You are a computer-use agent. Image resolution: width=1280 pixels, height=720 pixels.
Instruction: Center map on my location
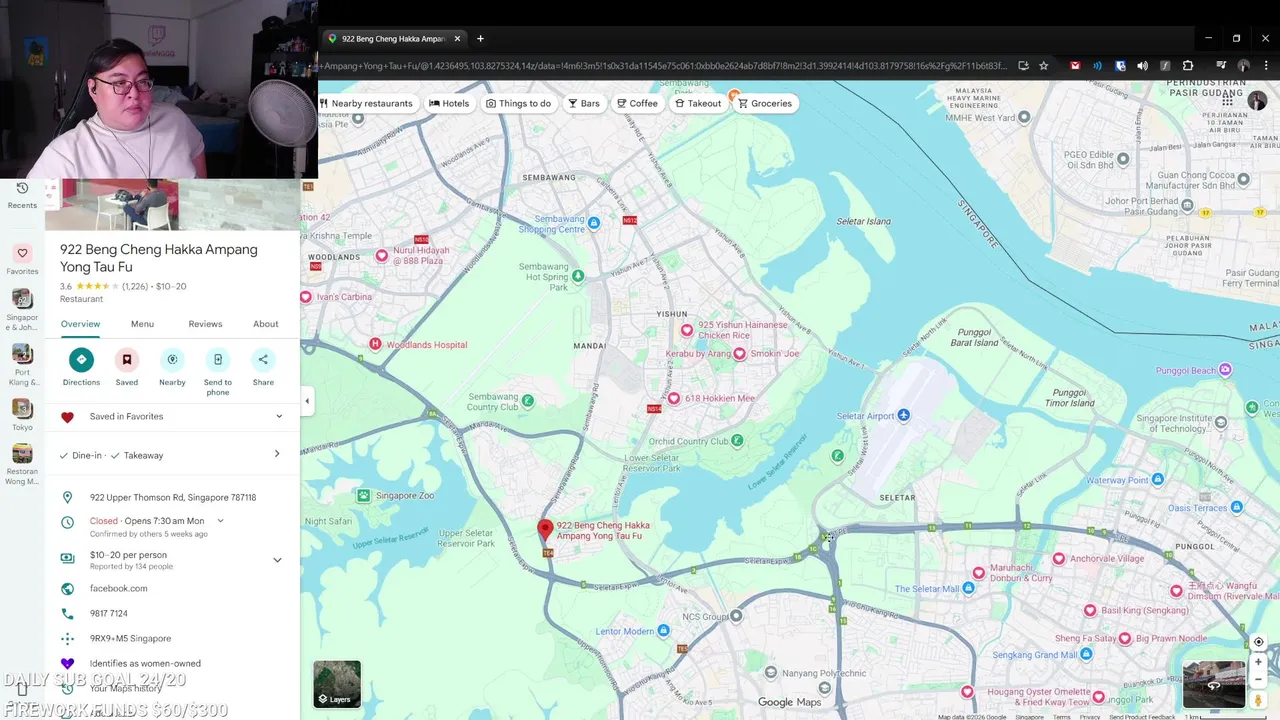1258,642
